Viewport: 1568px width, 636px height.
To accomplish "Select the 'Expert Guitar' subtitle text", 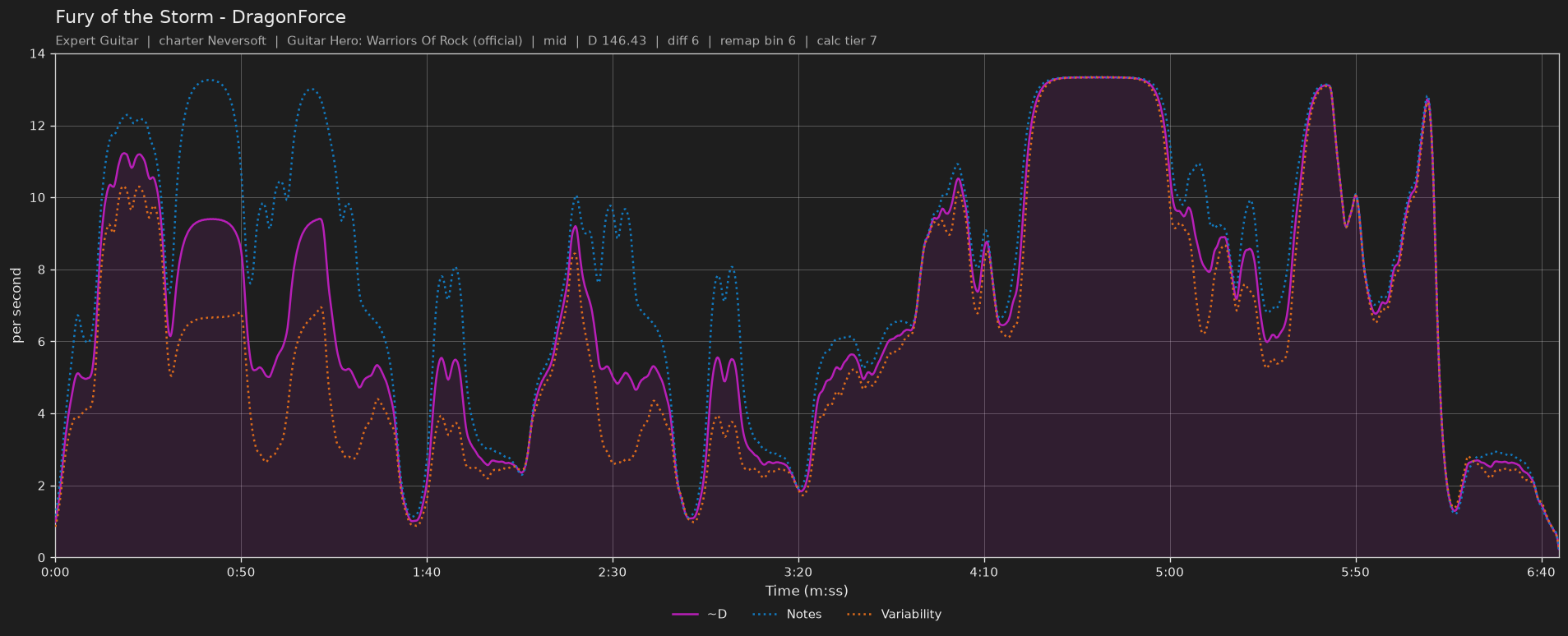I will 97,41.
